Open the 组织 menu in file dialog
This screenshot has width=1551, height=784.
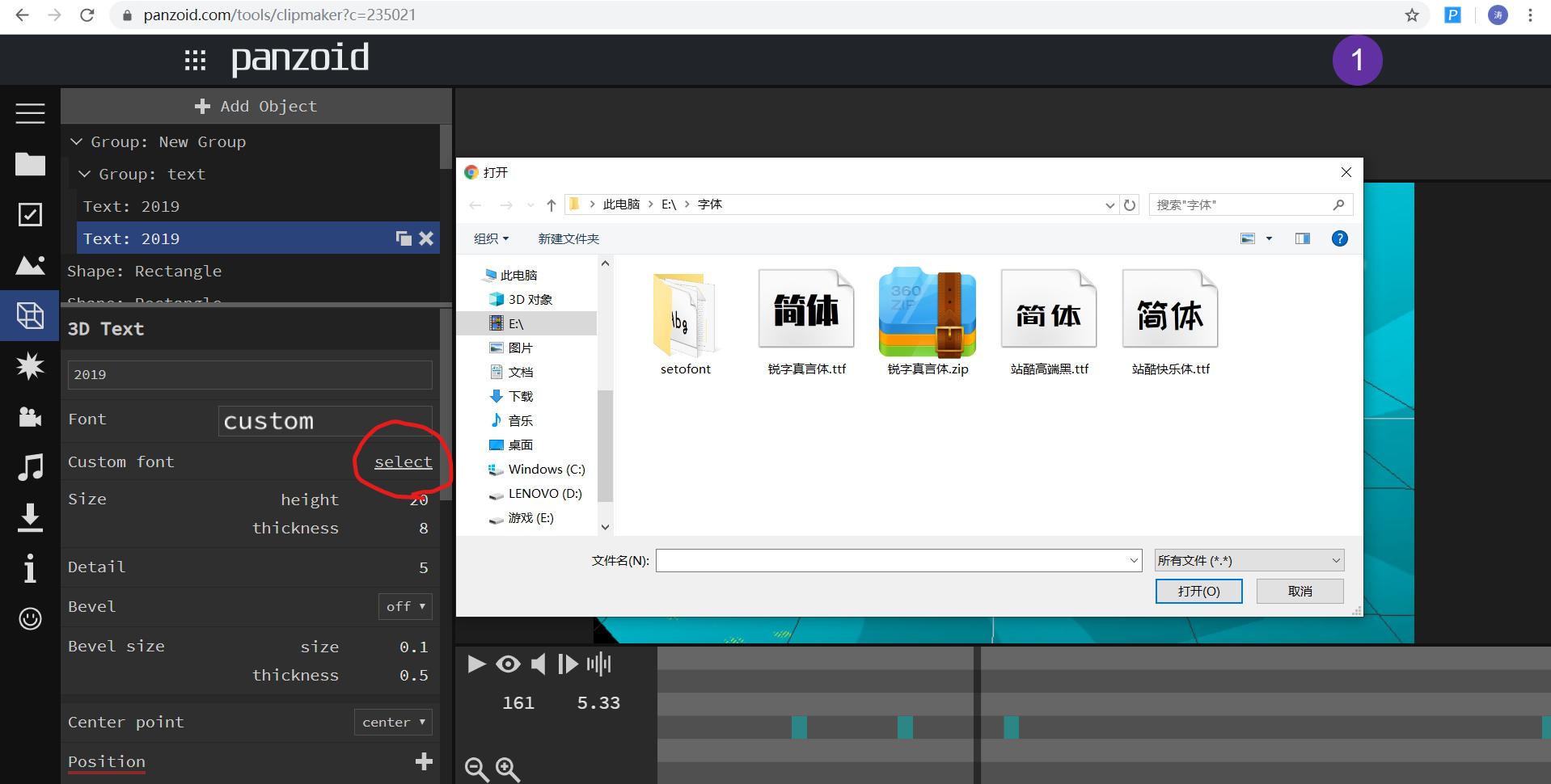[x=491, y=238]
